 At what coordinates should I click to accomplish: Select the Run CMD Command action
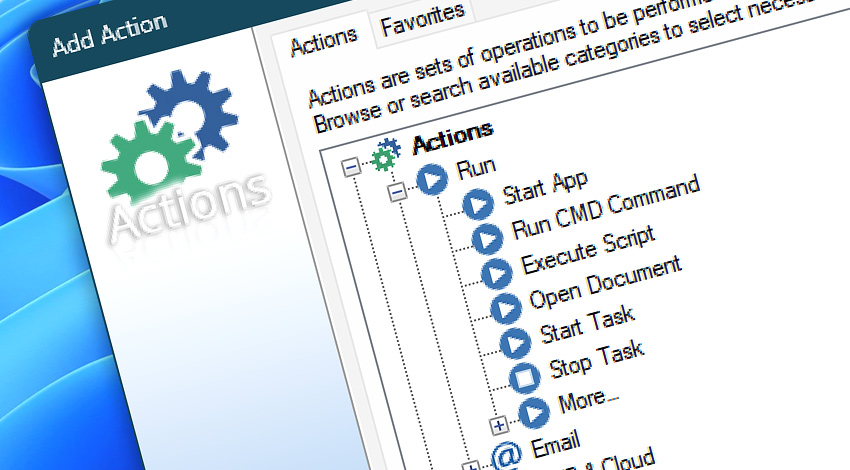[x=606, y=207]
